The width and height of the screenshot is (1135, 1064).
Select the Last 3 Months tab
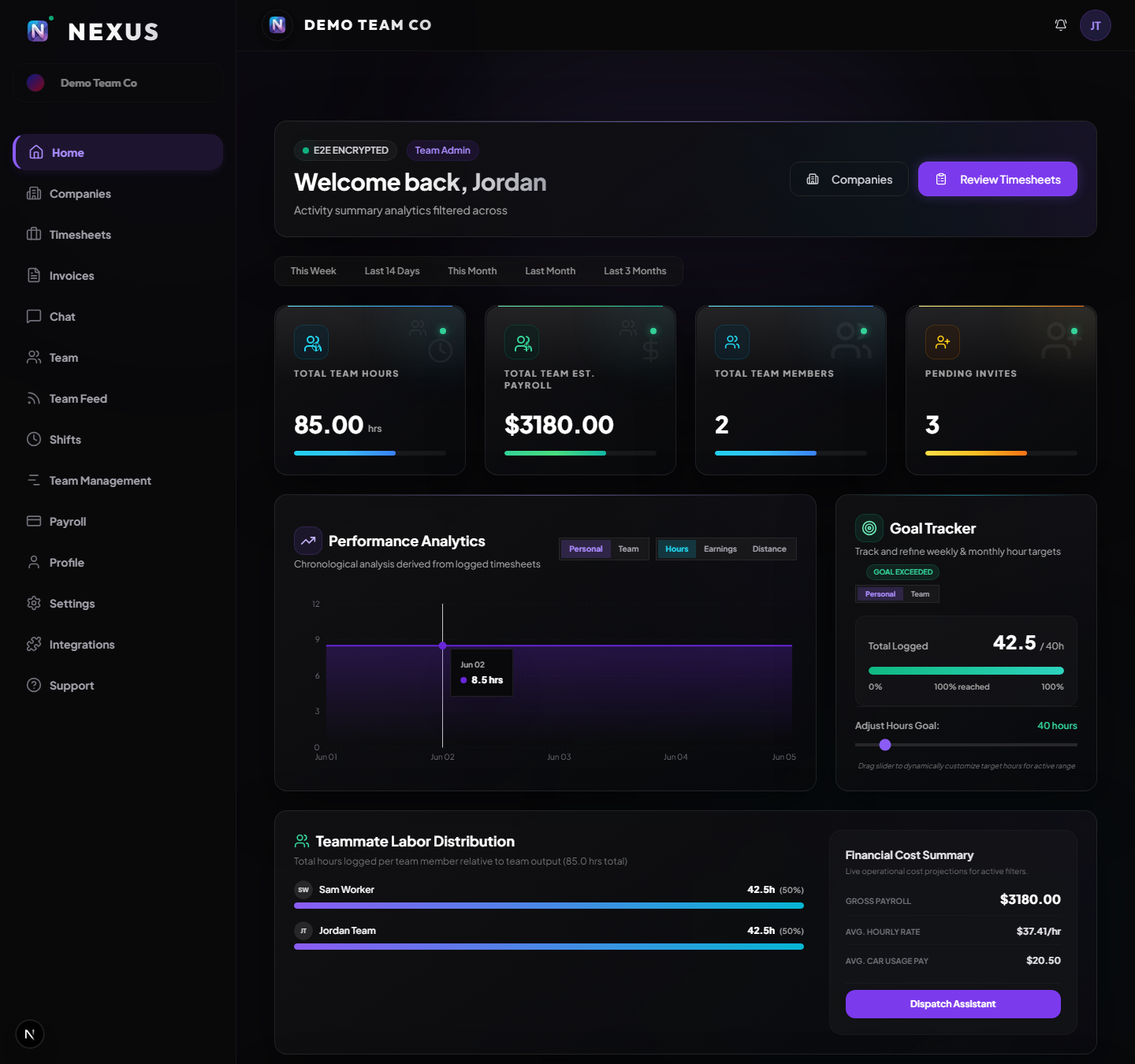tap(634, 271)
